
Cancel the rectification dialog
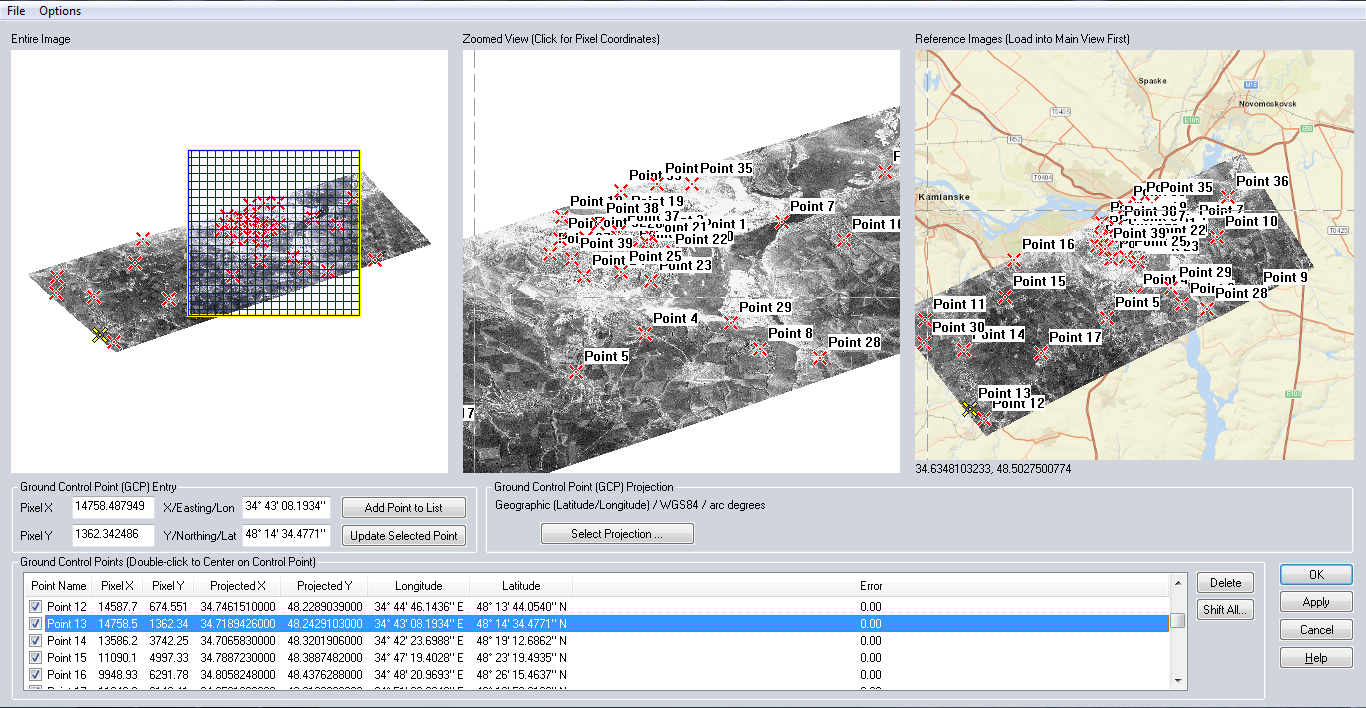1316,630
